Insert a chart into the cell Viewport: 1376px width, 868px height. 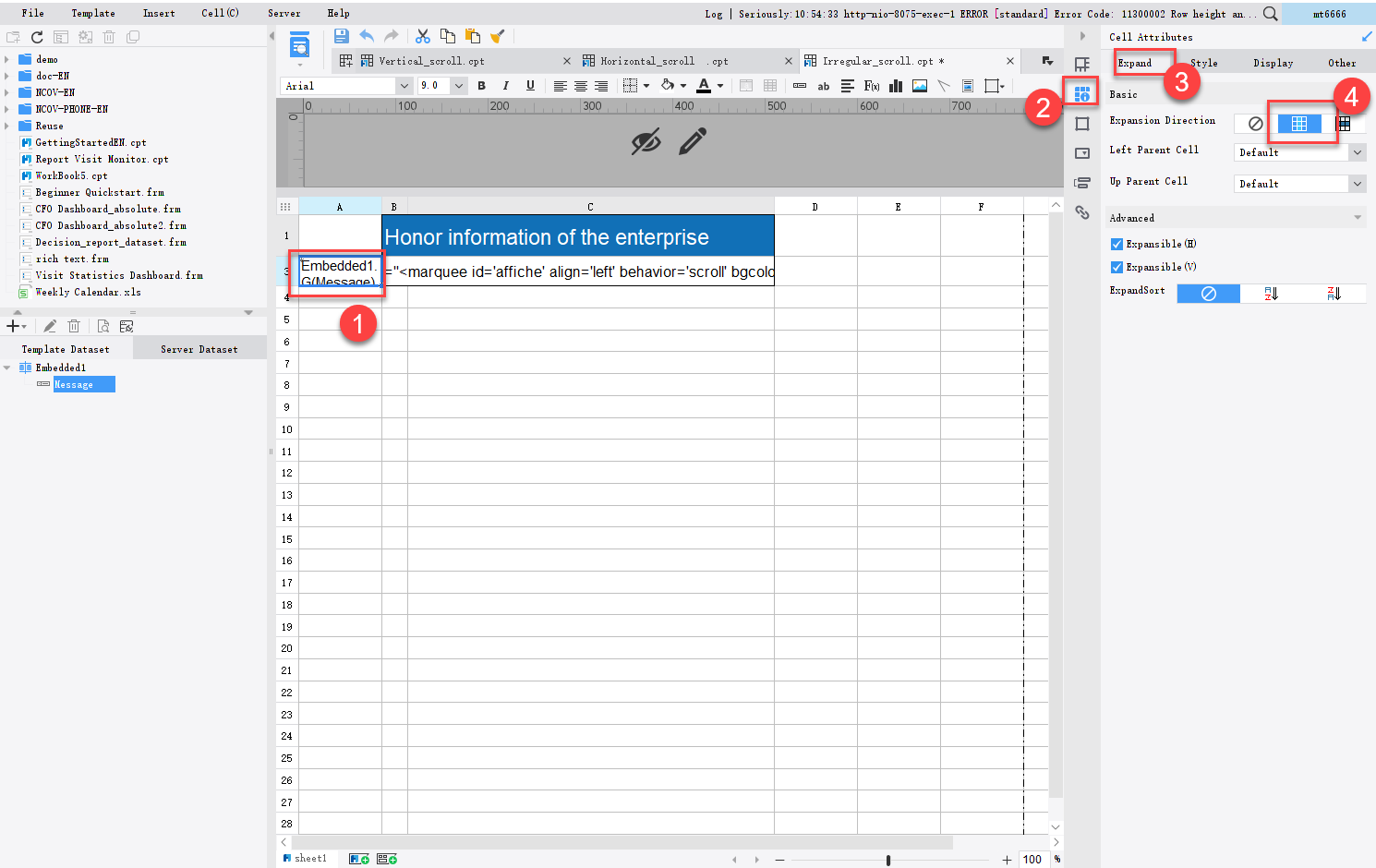point(895,86)
